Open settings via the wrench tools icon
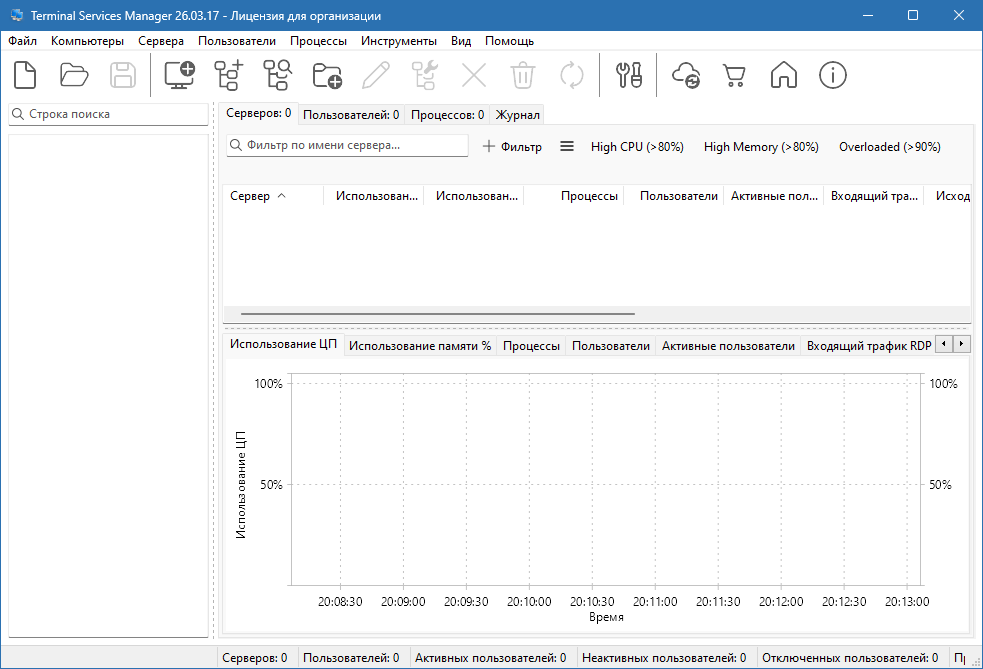The image size is (983, 669). [628, 75]
